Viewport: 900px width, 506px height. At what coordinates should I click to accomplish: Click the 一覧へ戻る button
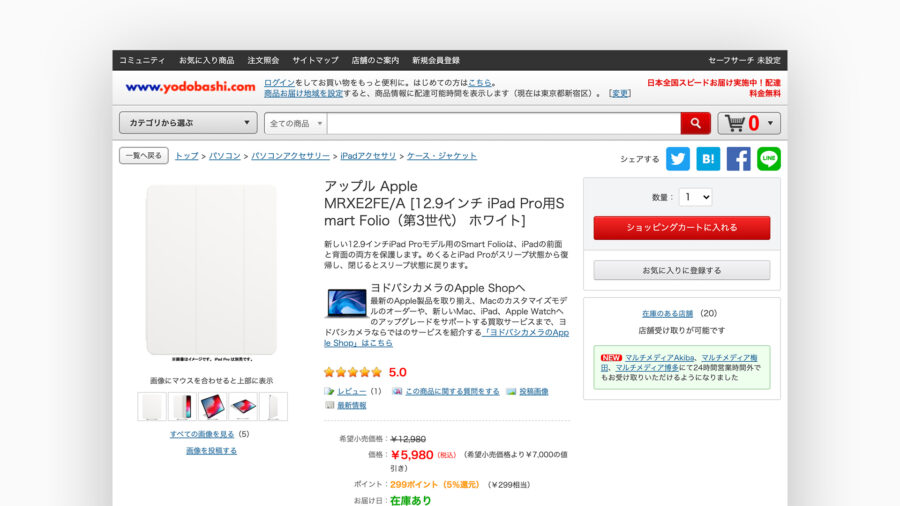[143, 155]
